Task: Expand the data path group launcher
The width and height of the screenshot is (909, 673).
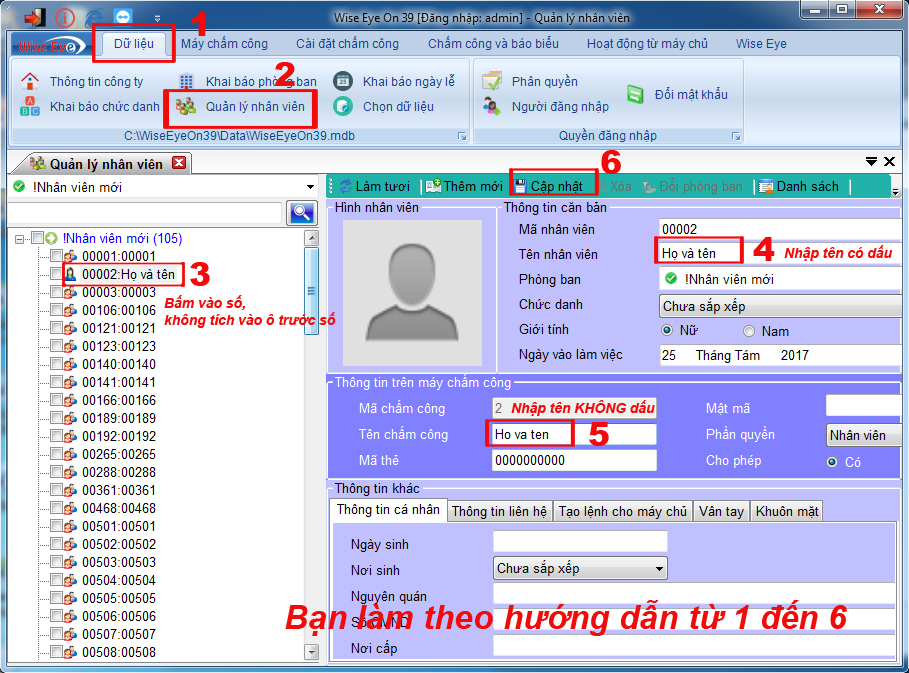Action: [x=462, y=136]
